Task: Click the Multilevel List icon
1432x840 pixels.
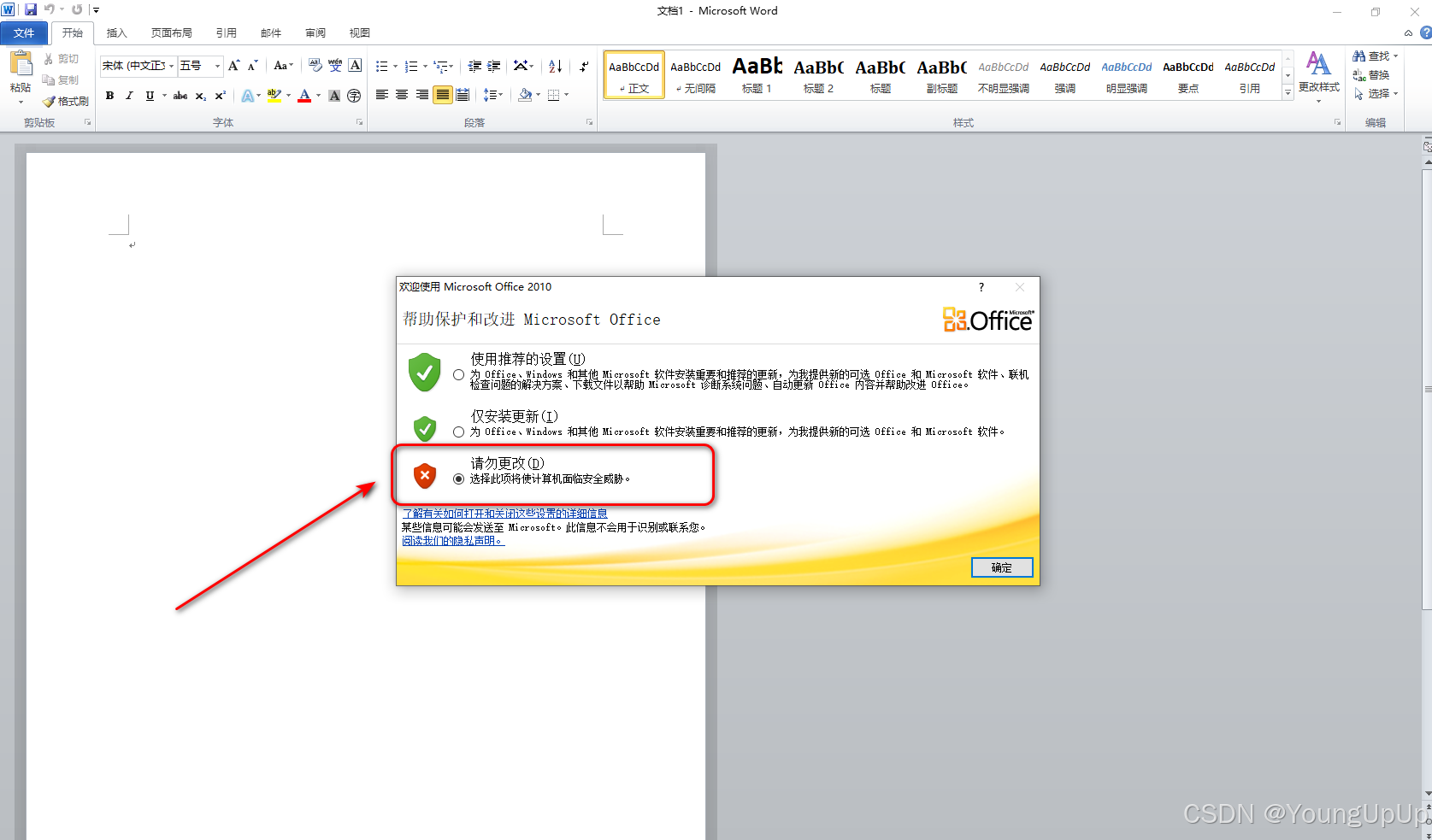Action: (440, 66)
